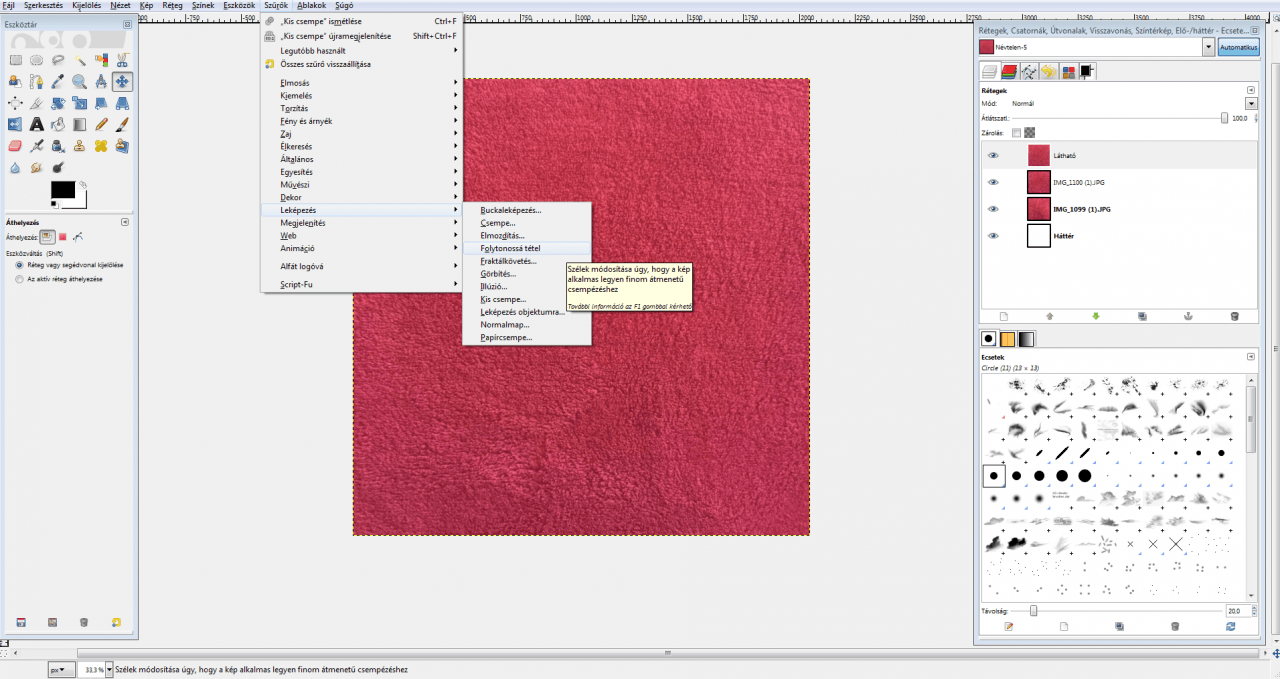
Task: Select the Pencil tool
Action: point(101,125)
